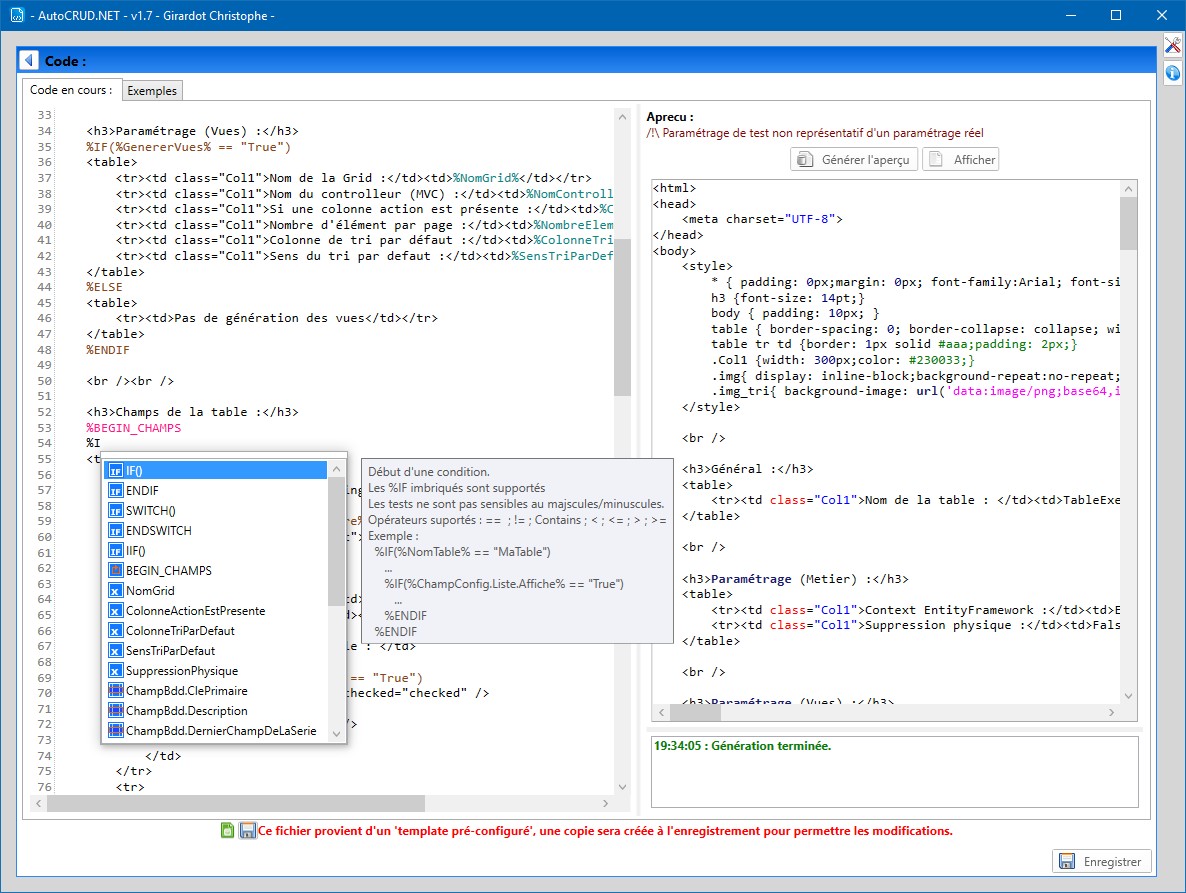Select BEGIN_CHAMPS in autocomplete list
This screenshot has width=1186, height=893.
tap(216, 571)
